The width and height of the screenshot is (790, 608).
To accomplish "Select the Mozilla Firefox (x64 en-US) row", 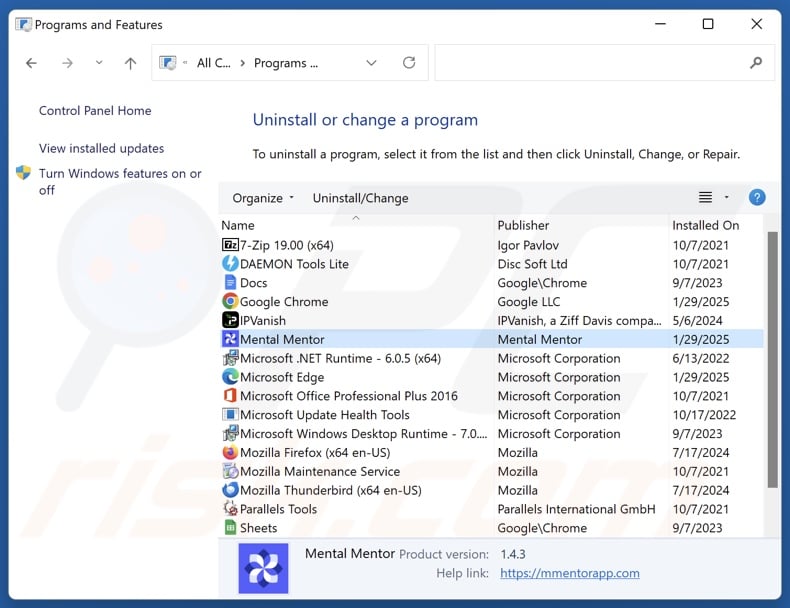I will (x=492, y=452).
